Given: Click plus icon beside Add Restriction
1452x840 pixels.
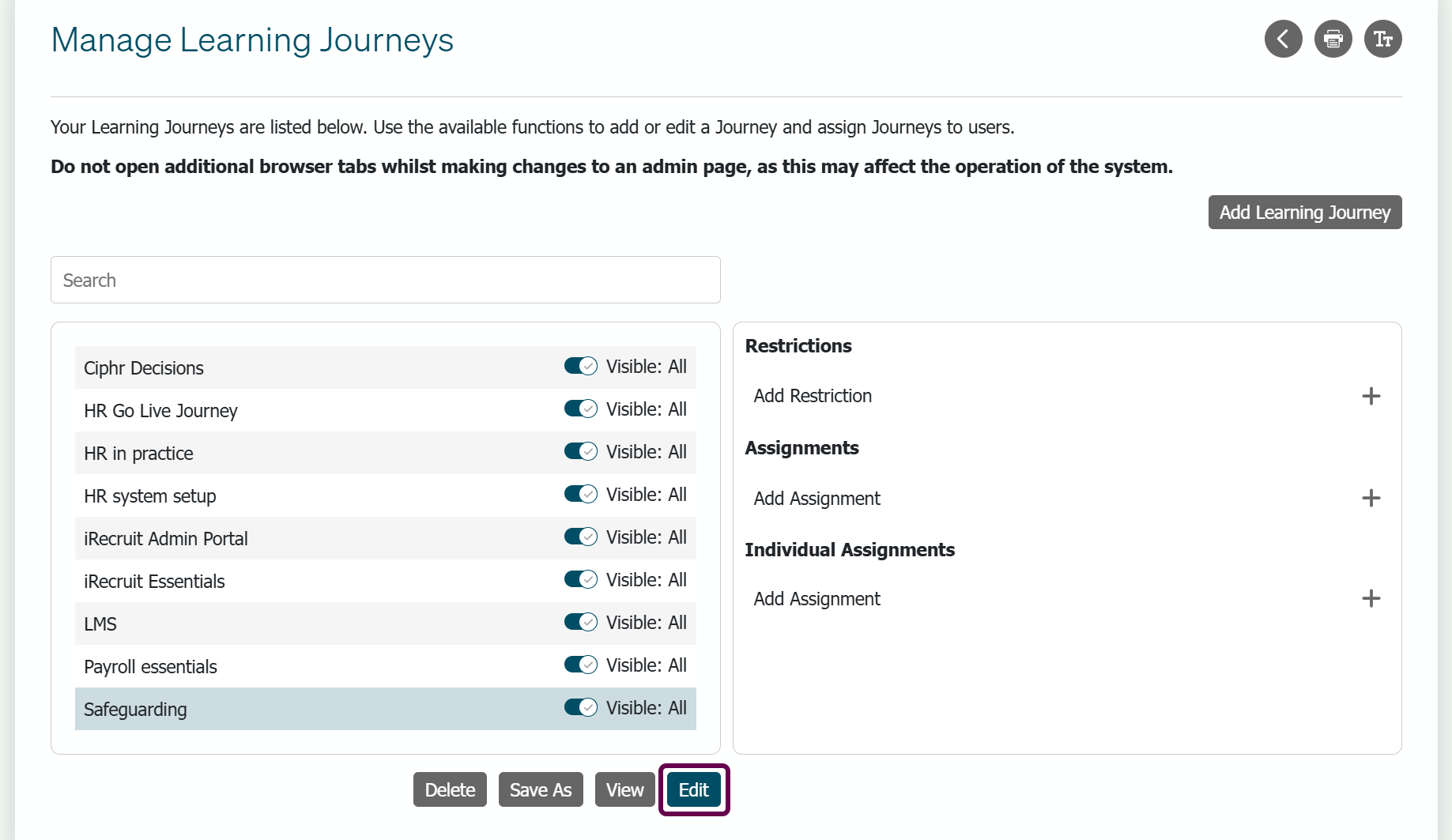Looking at the screenshot, I should tap(1371, 396).
